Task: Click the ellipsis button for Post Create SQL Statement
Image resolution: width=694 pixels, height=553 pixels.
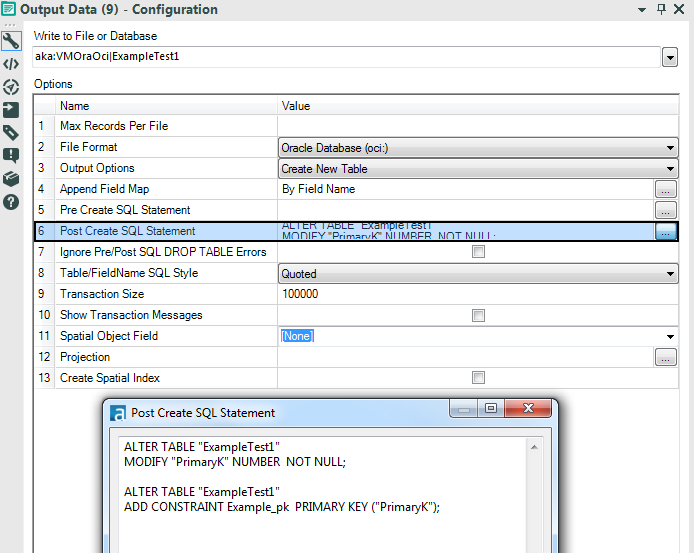Action: 665,231
